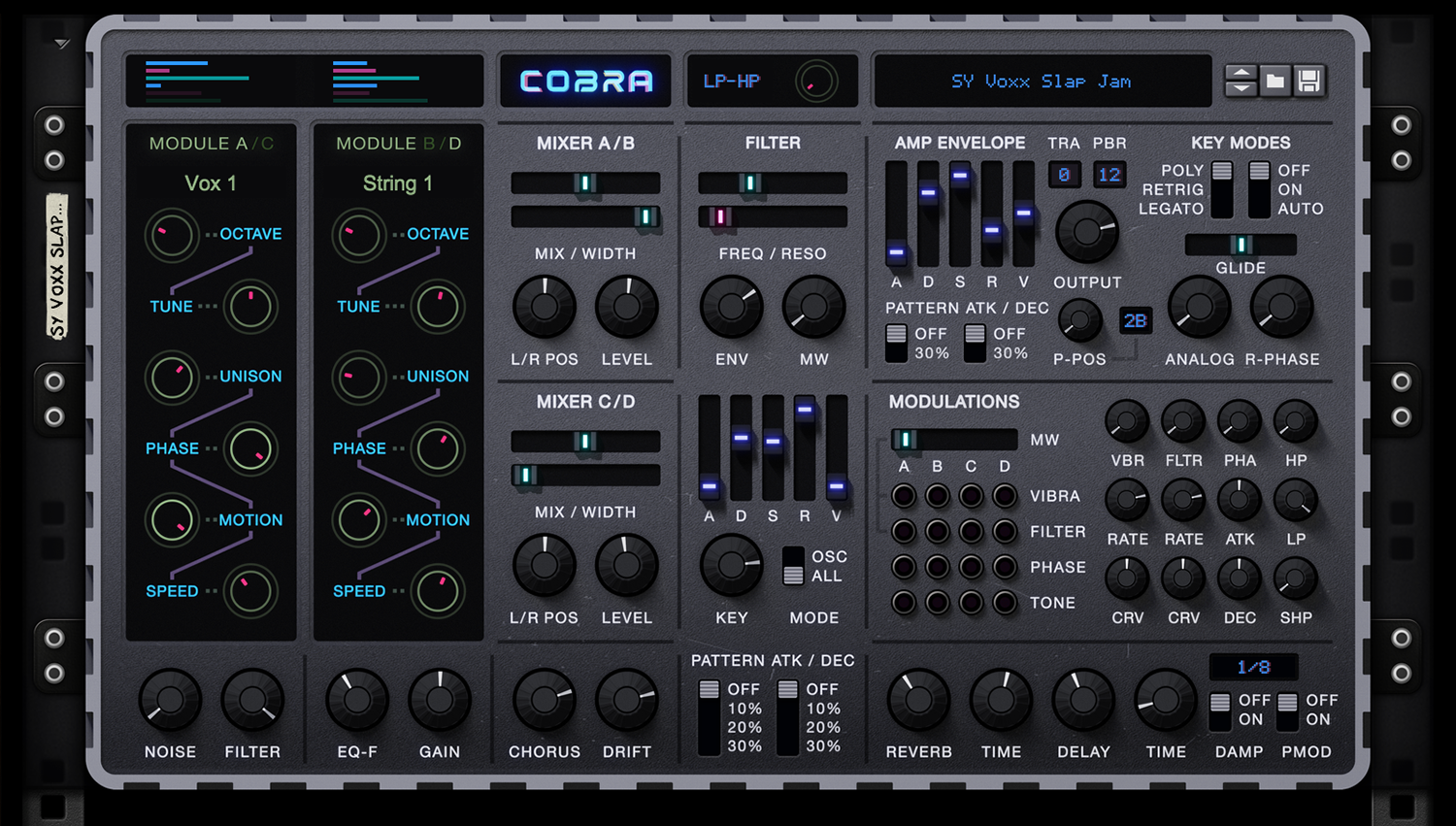The image size is (1456, 826).
Task: Open the LP-HP filter type selector
Action: coord(734,82)
